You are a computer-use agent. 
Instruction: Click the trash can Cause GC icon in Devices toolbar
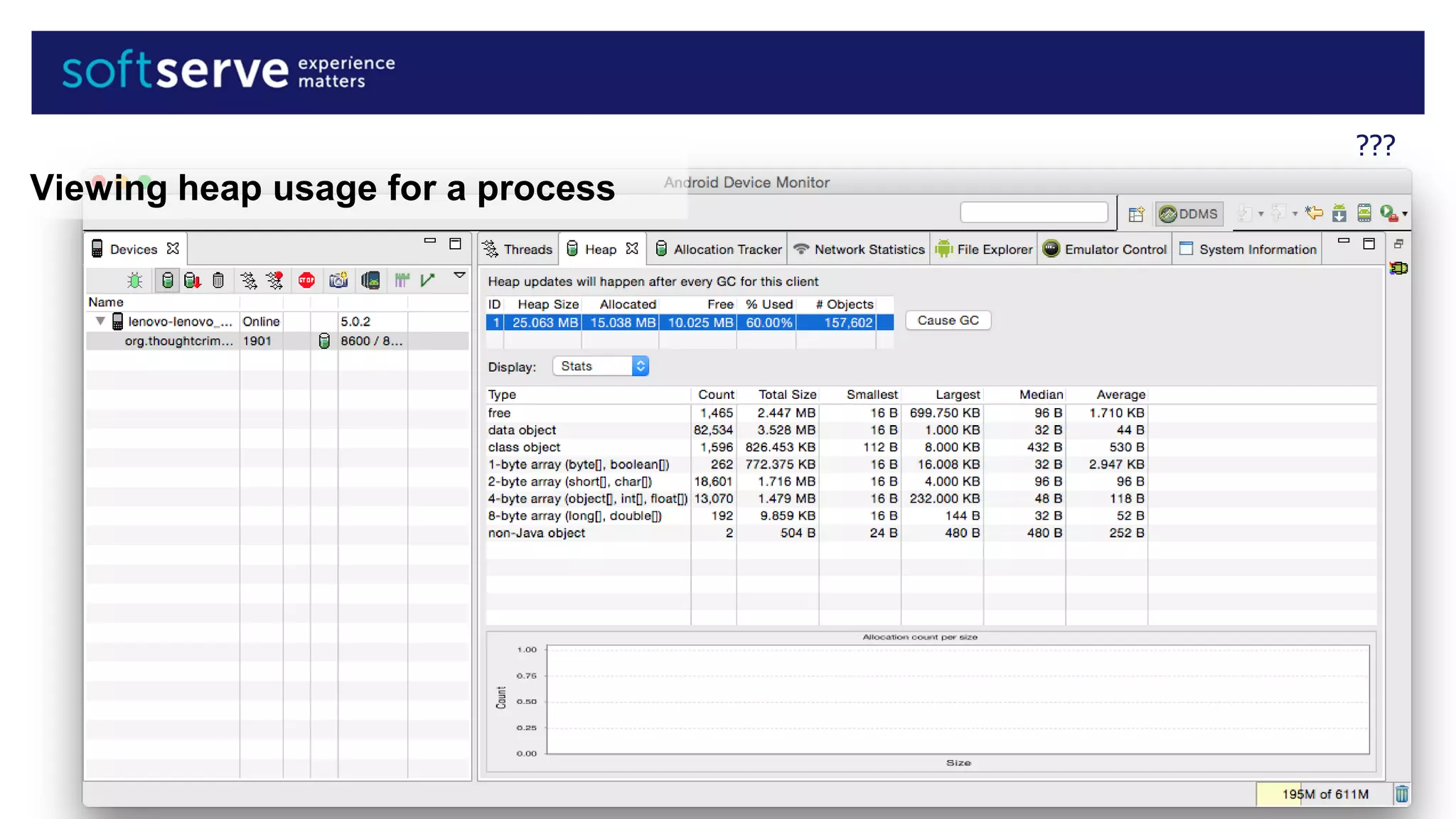point(218,281)
